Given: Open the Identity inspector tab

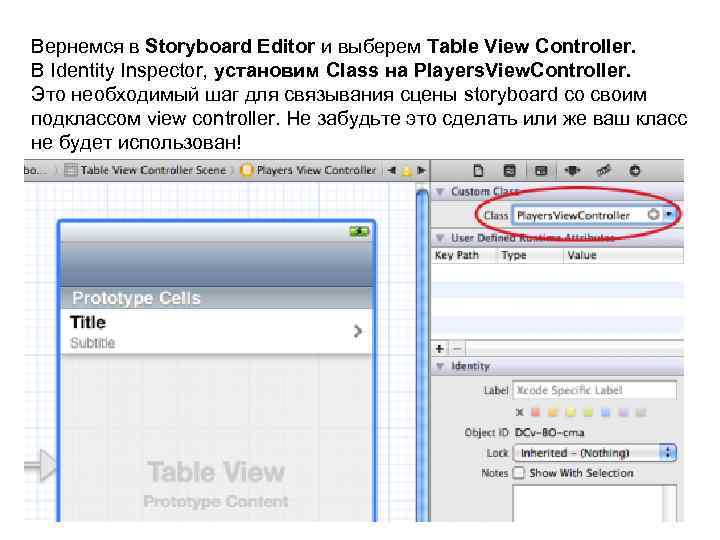Looking at the screenshot, I should coord(541,171).
